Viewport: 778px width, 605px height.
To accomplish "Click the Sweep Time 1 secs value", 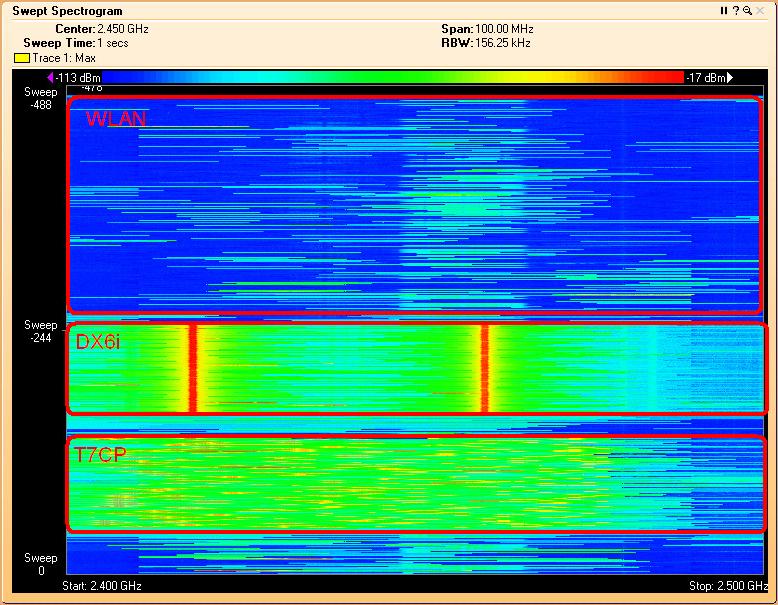I will pos(113,43).
